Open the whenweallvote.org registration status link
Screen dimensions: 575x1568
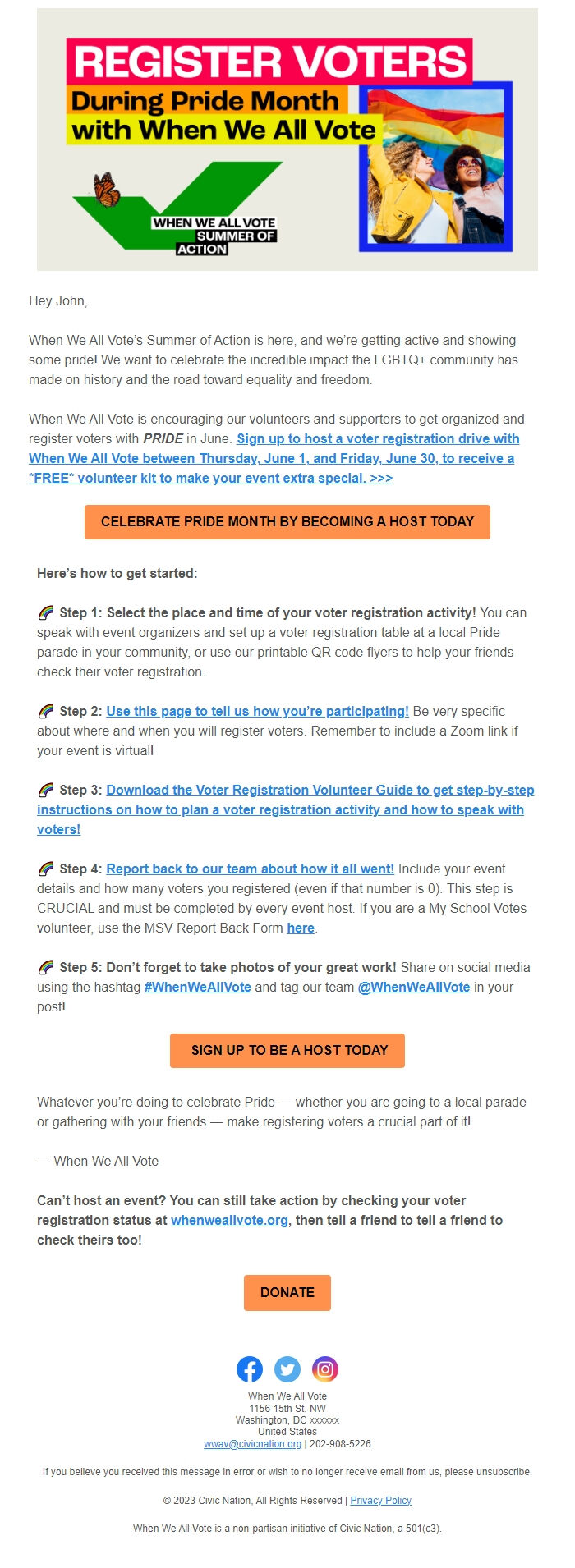click(228, 1220)
